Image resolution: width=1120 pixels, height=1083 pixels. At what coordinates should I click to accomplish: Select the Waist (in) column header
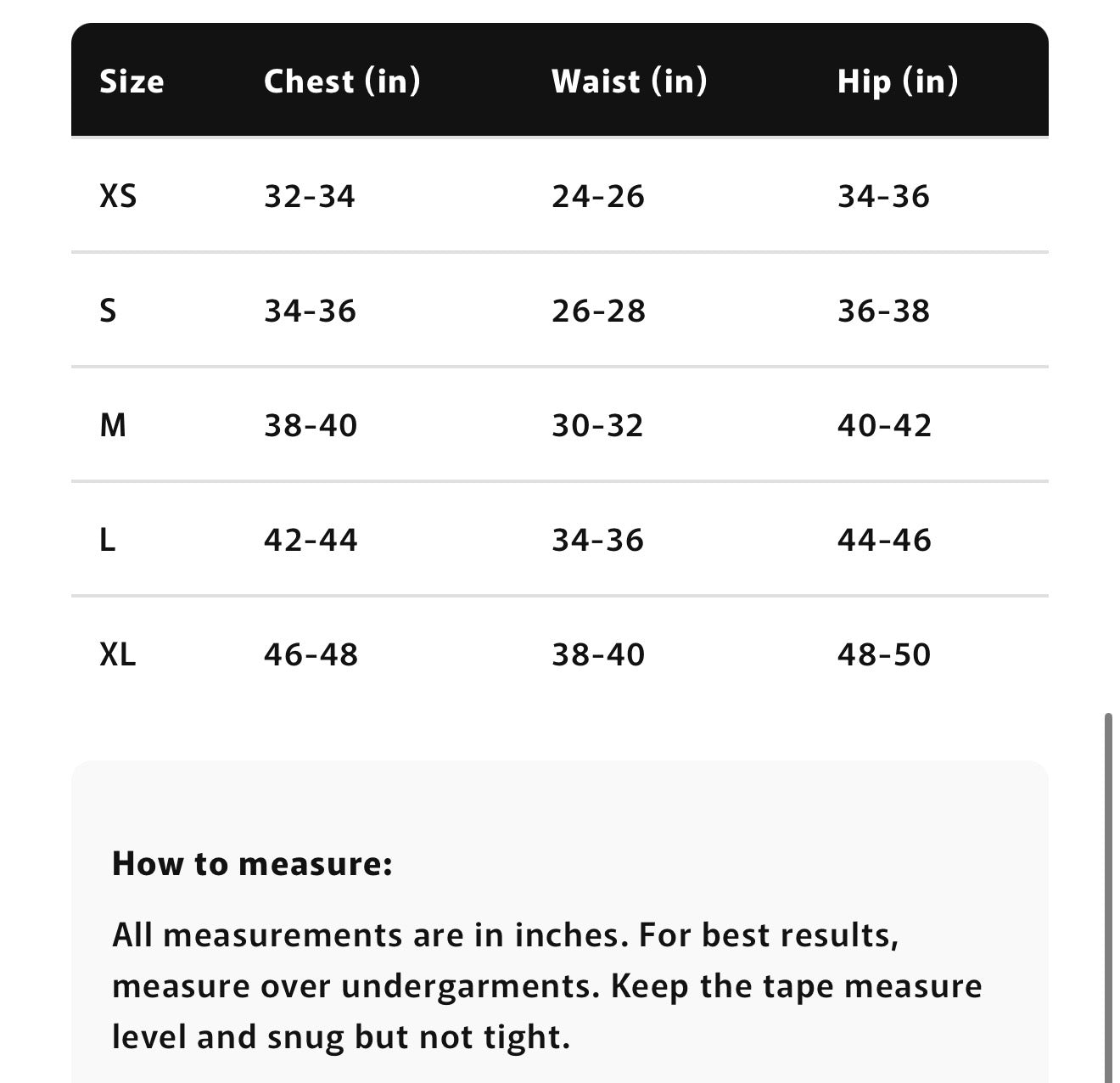(629, 81)
